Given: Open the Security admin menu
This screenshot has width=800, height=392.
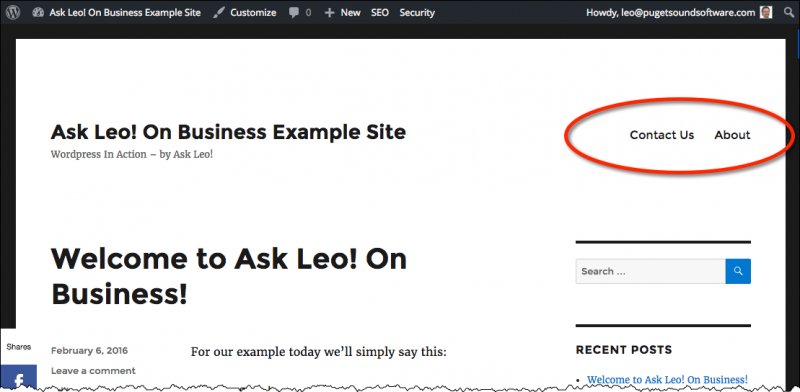Looking at the screenshot, I should (417, 13).
